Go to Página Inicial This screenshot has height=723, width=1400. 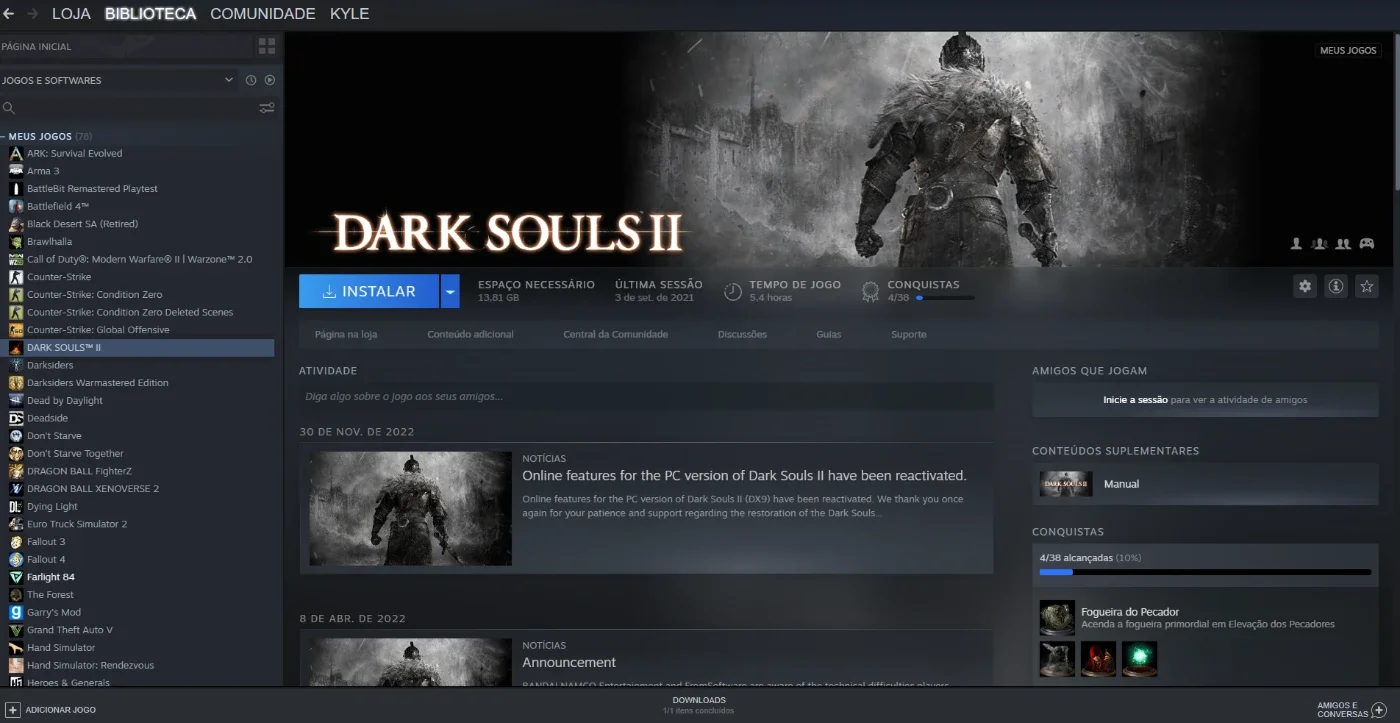click(x=37, y=47)
